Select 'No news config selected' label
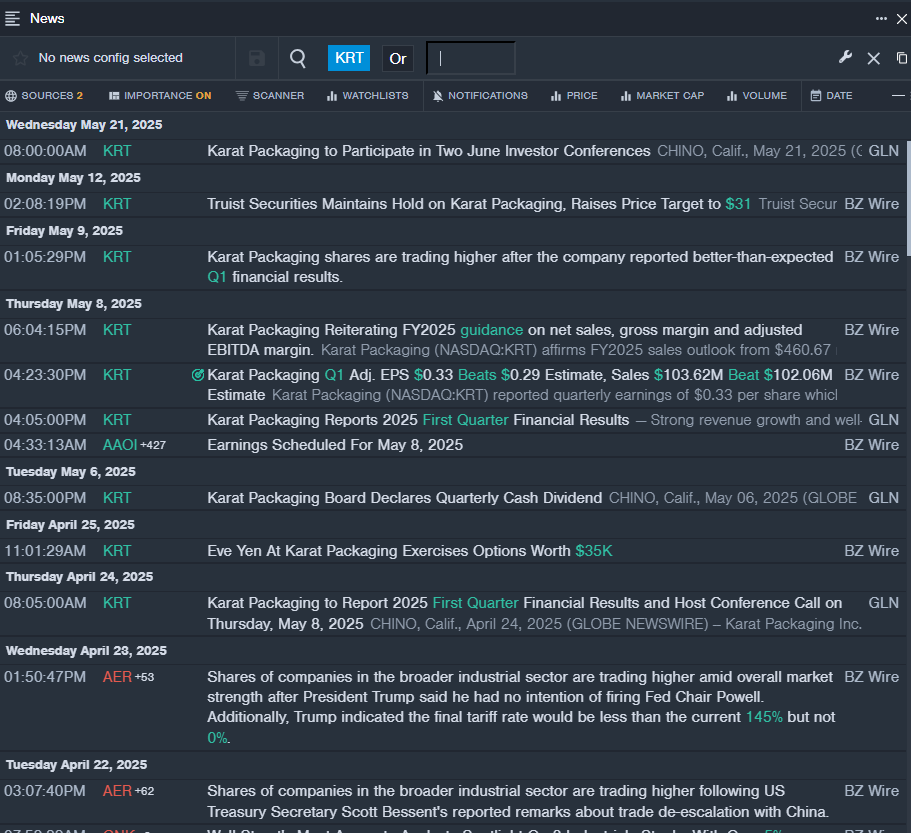 coord(110,58)
